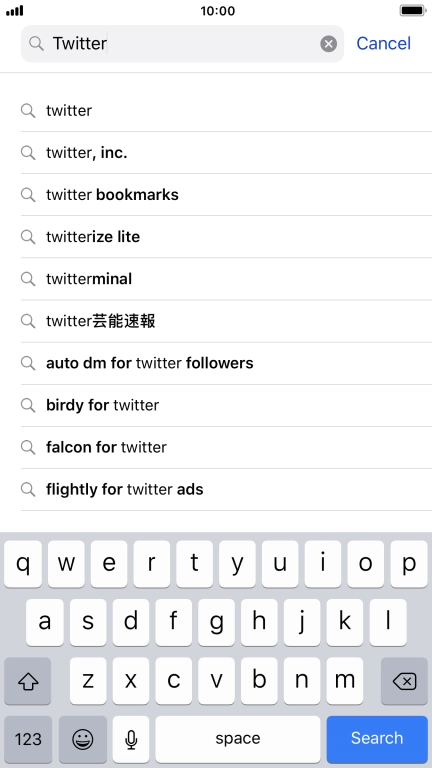Select the 'twitter bookmarks' suggestion
The width and height of the screenshot is (432, 768).
[x=226, y=195]
